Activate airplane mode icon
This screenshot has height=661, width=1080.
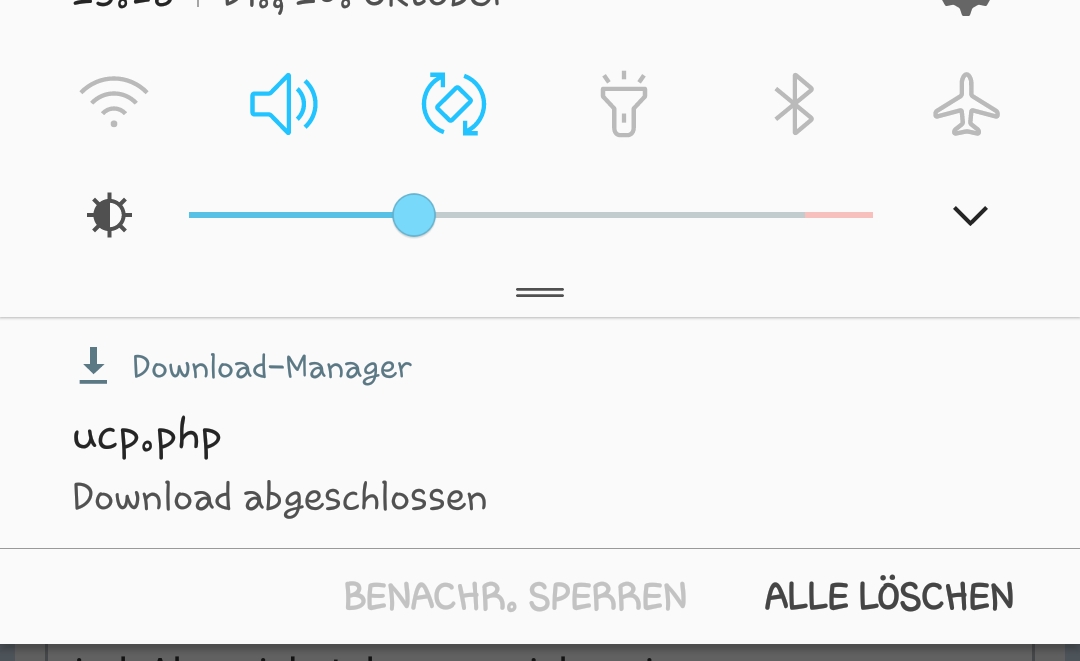click(966, 104)
